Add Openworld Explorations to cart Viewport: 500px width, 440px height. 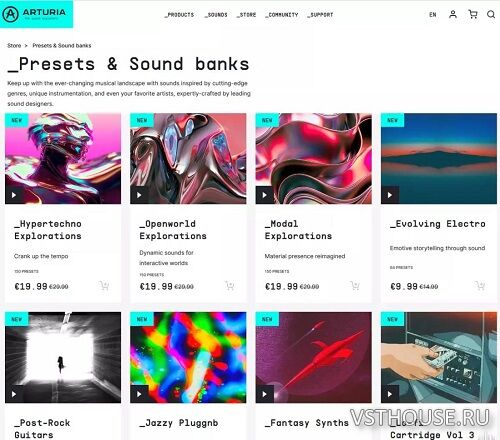click(x=230, y=286)
